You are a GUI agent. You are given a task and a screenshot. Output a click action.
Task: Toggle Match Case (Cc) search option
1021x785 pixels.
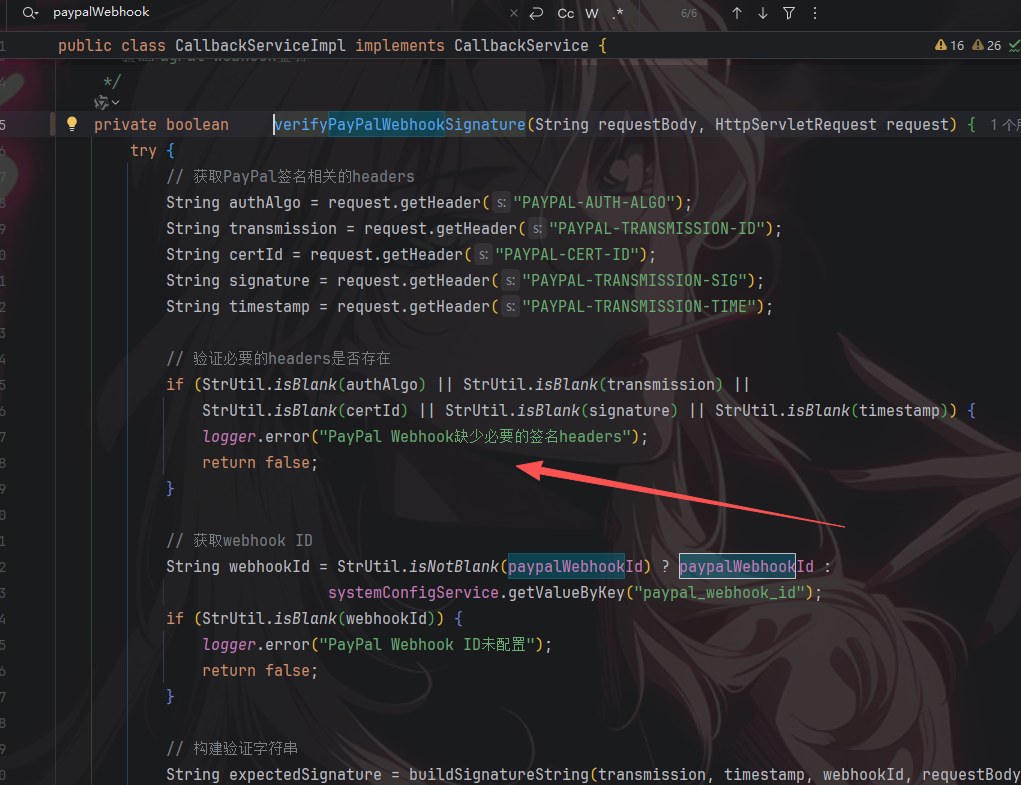pos(566,13)
